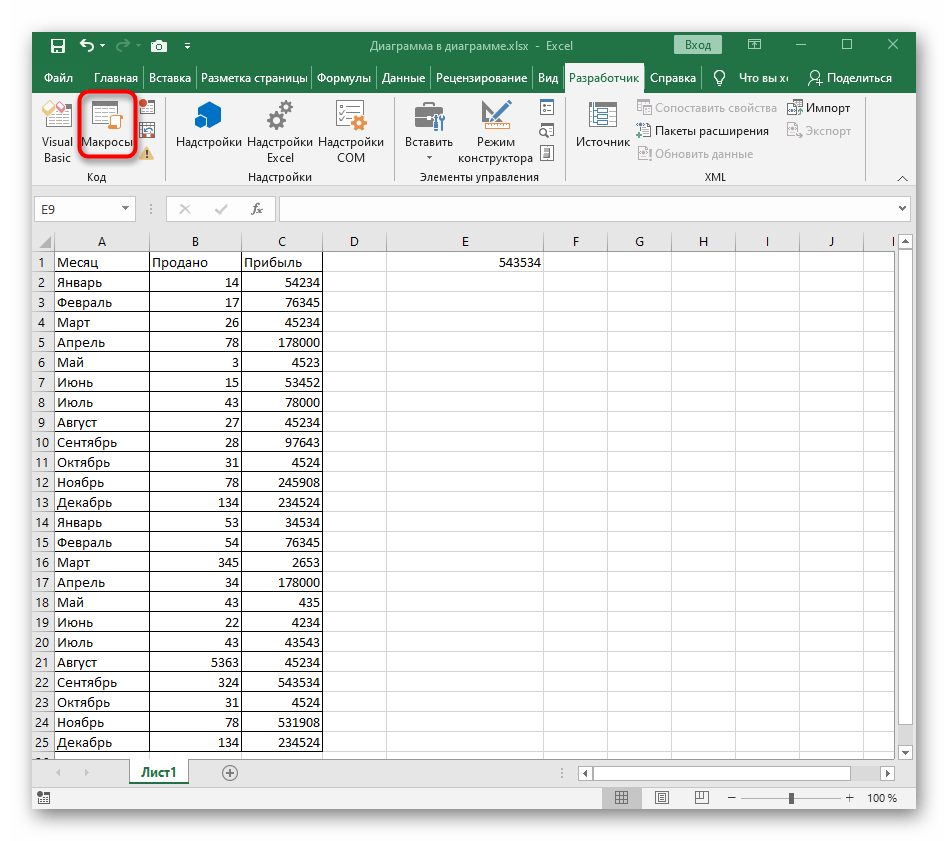
Task: Click the Name Box showing E9
Action: tap(77, 209)
